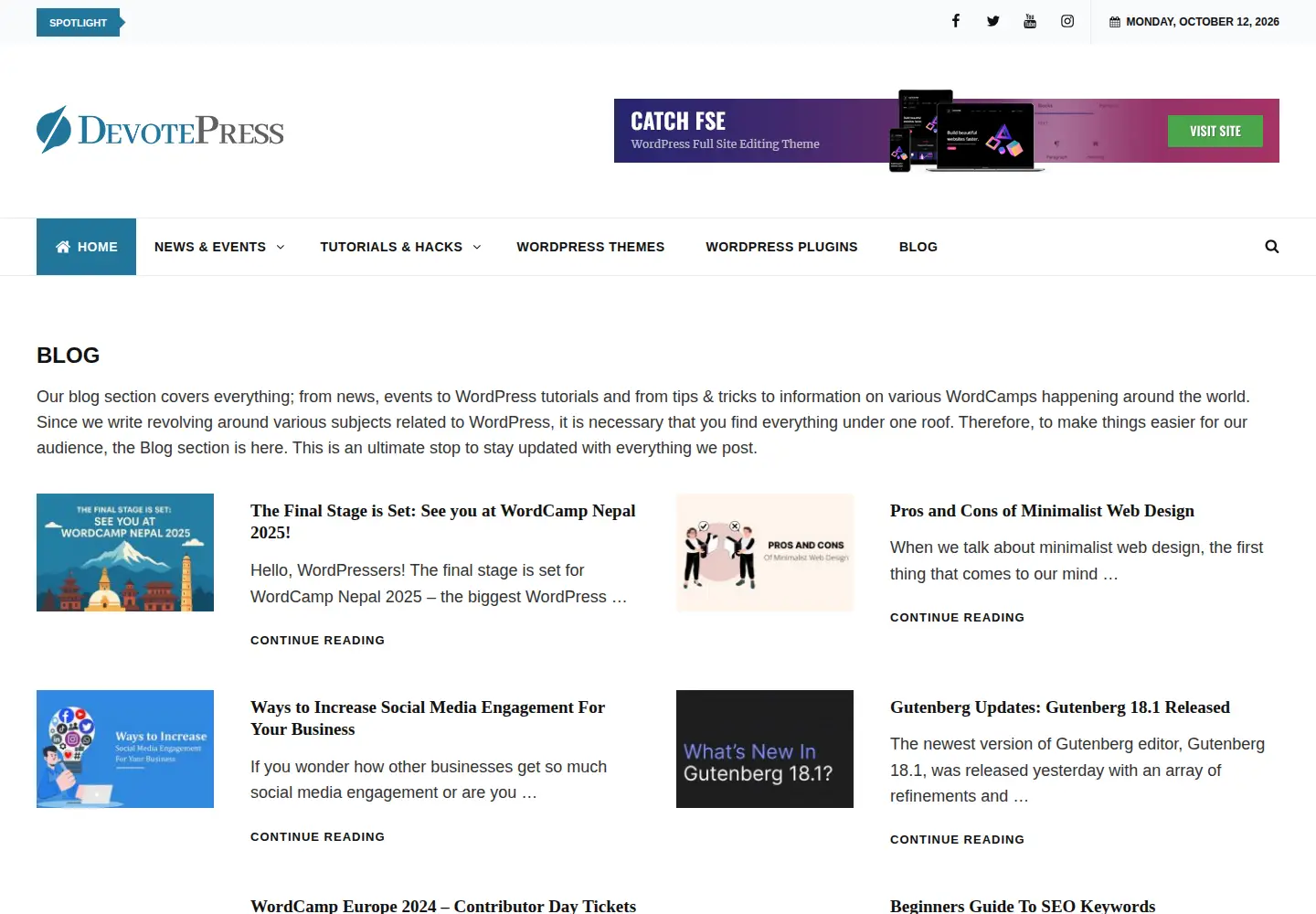Open Gutenberg 18.1 Released article title
The width and height of the screenshot is (1316, 914).
[x=1060, y=707]
